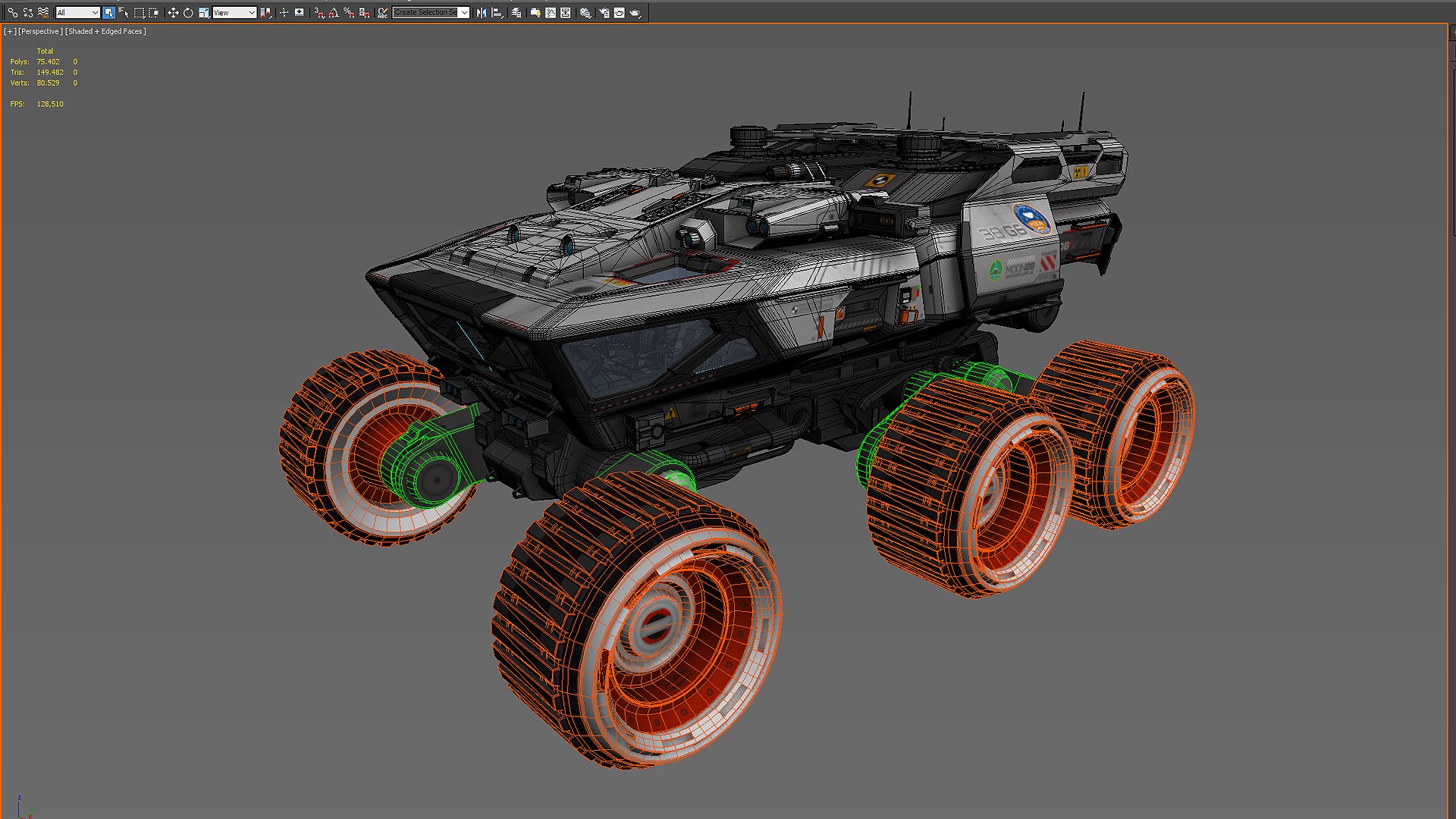The image size is (1456, 819).
Task: Activate Bind to Space Warp tool
Action: pyautogui.click(x=43, y=13)
